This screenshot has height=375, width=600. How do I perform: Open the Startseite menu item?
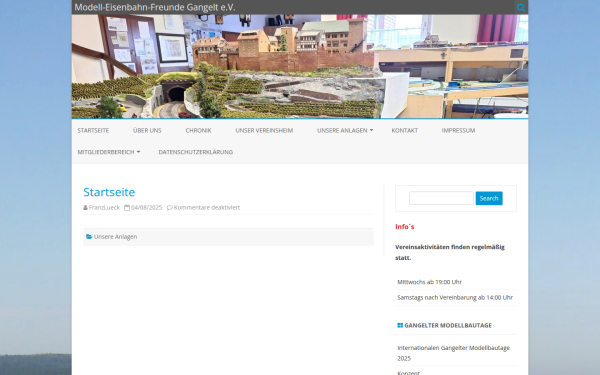(93, 130)
